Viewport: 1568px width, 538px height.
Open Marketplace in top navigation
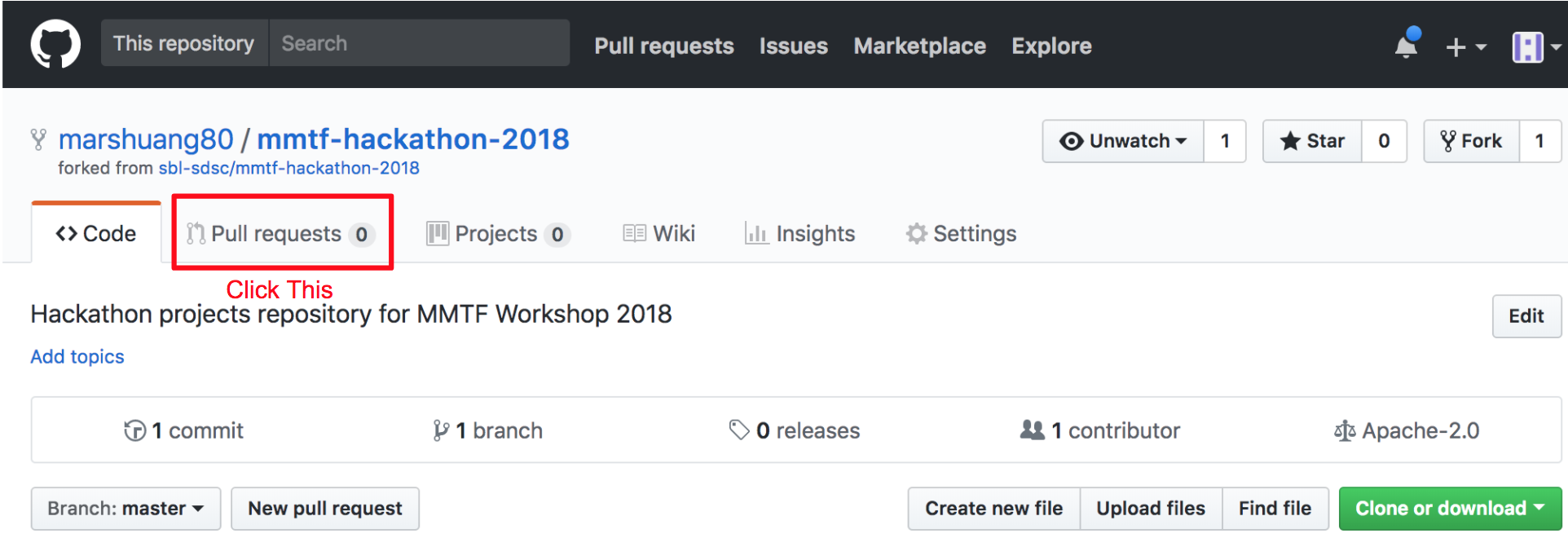pos(920,46)
